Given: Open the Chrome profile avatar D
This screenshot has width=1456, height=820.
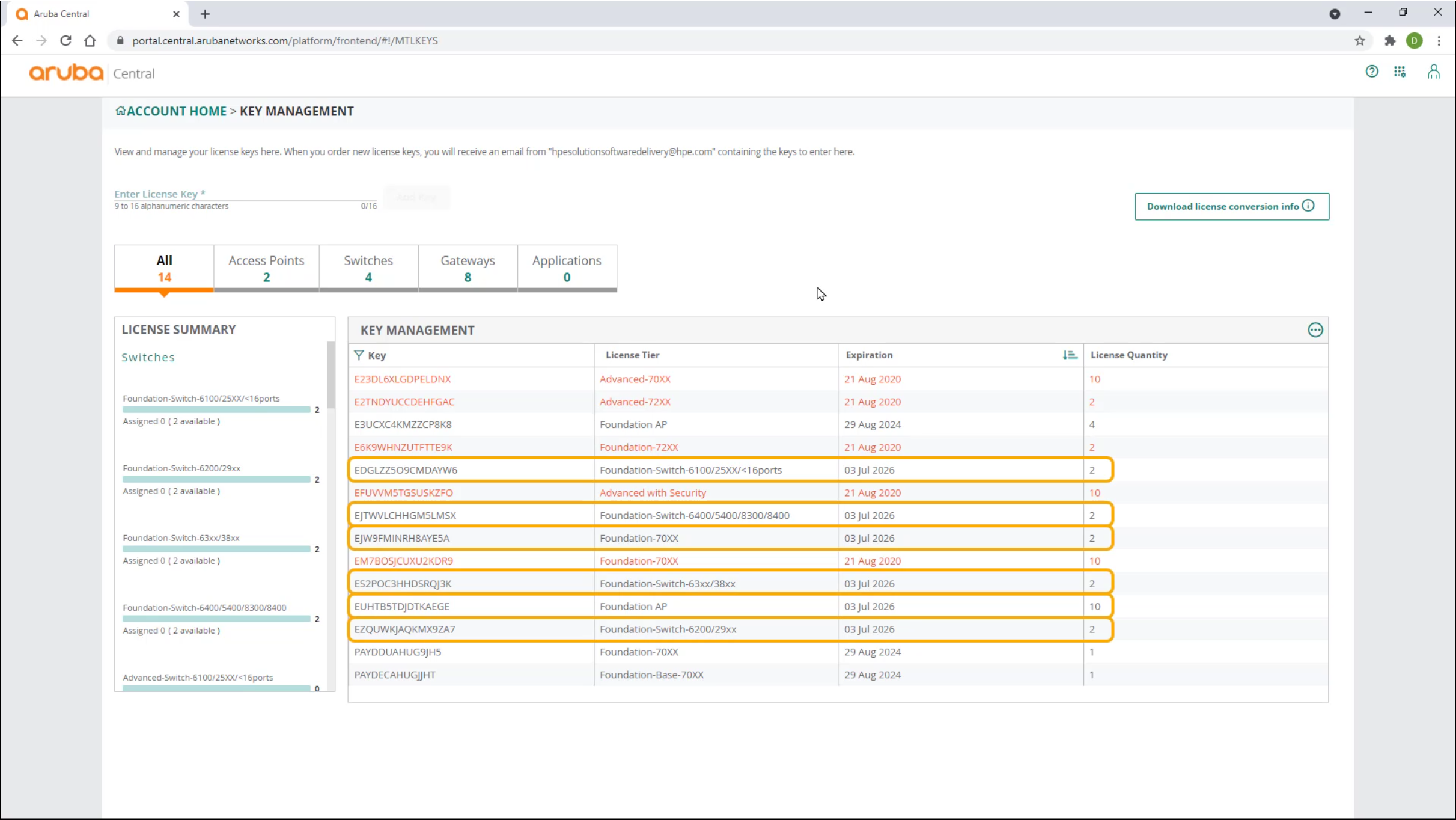Looking at the screenshot, I should (1415, 40).
